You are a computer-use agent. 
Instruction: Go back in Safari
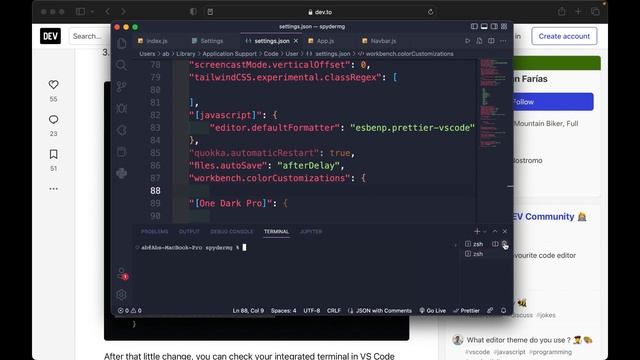pyautogui.click(x=108, y=12)
